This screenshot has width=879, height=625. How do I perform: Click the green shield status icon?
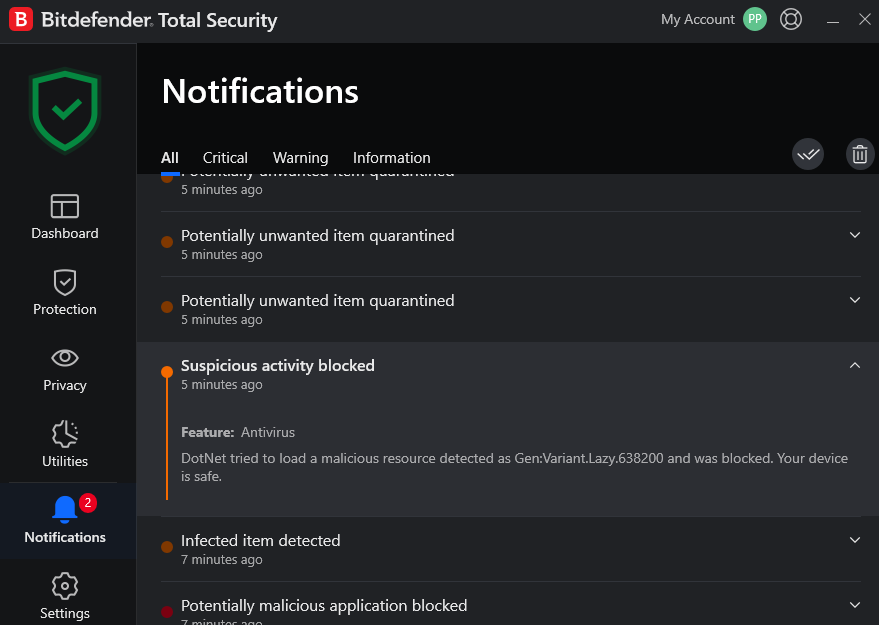click(65, 109)
